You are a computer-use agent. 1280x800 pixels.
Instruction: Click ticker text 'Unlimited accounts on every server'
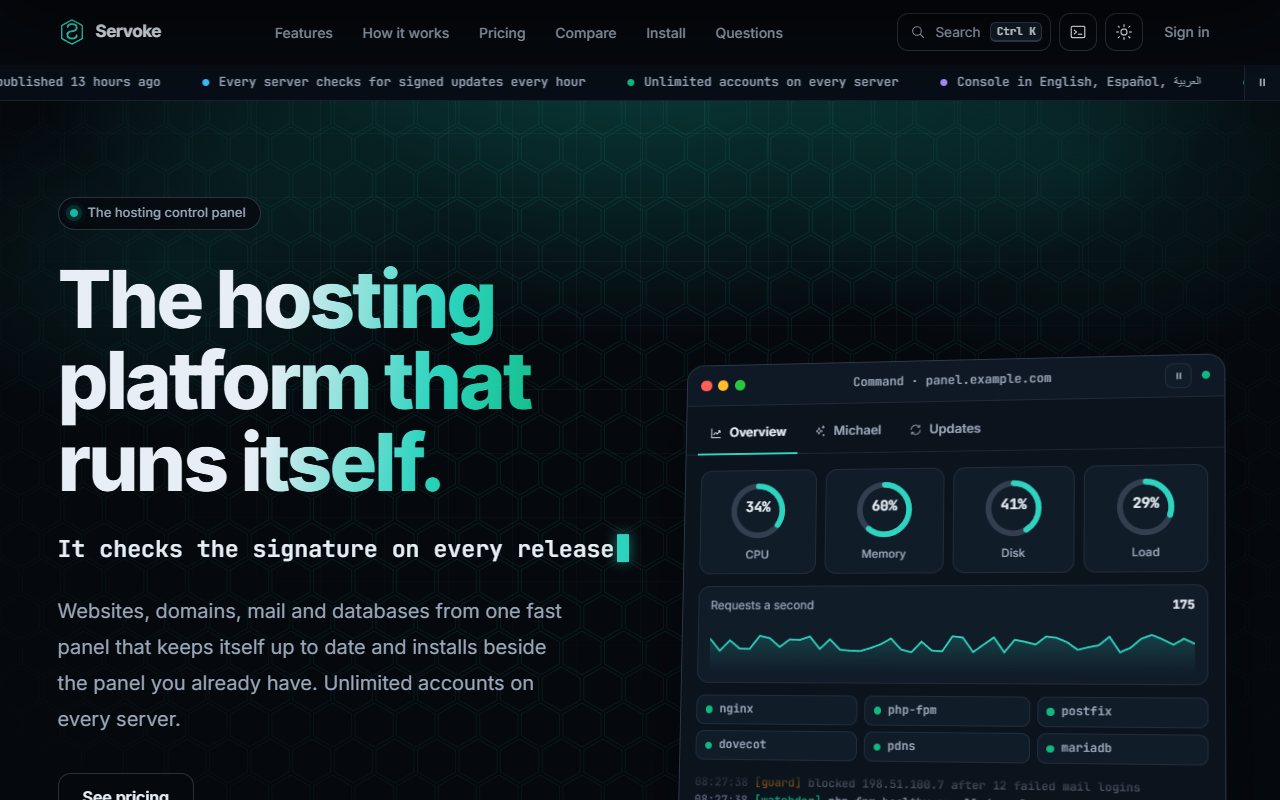(771, 82)
